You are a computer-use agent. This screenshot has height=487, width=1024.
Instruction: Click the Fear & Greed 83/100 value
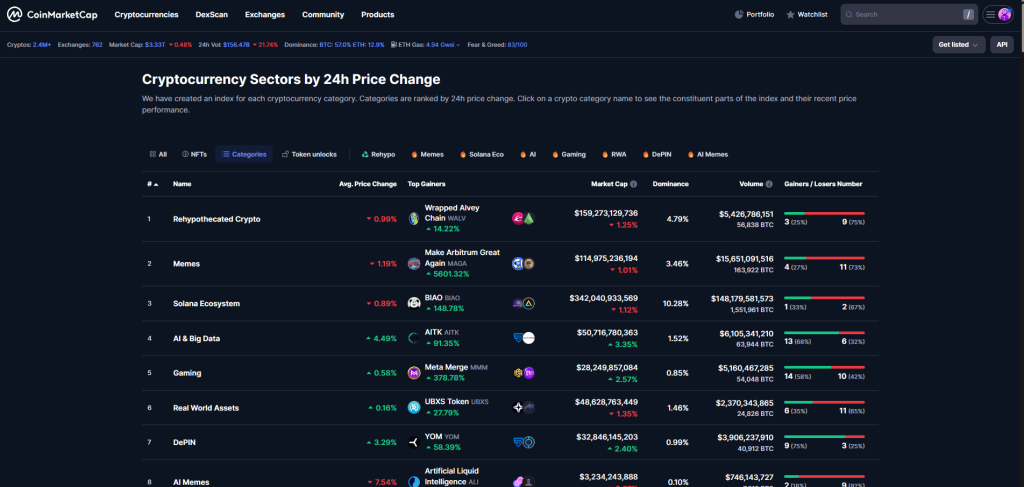pos(517,45)
